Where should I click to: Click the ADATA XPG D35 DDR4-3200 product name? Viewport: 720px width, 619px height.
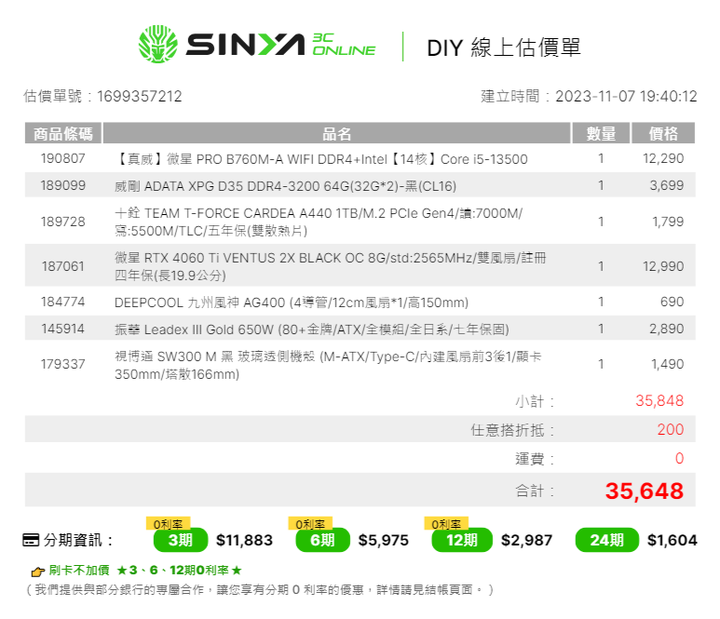tap(285, 186)
